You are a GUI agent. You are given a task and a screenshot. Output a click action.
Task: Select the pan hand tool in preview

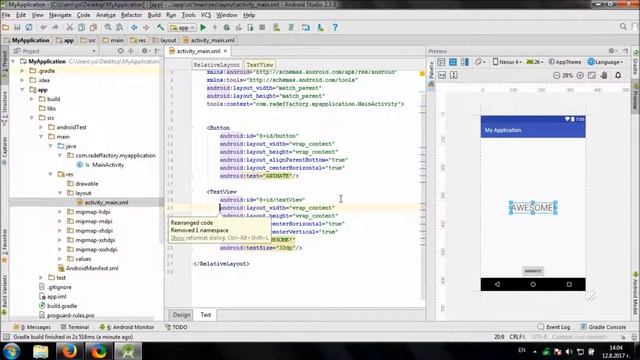click(604, 76)
